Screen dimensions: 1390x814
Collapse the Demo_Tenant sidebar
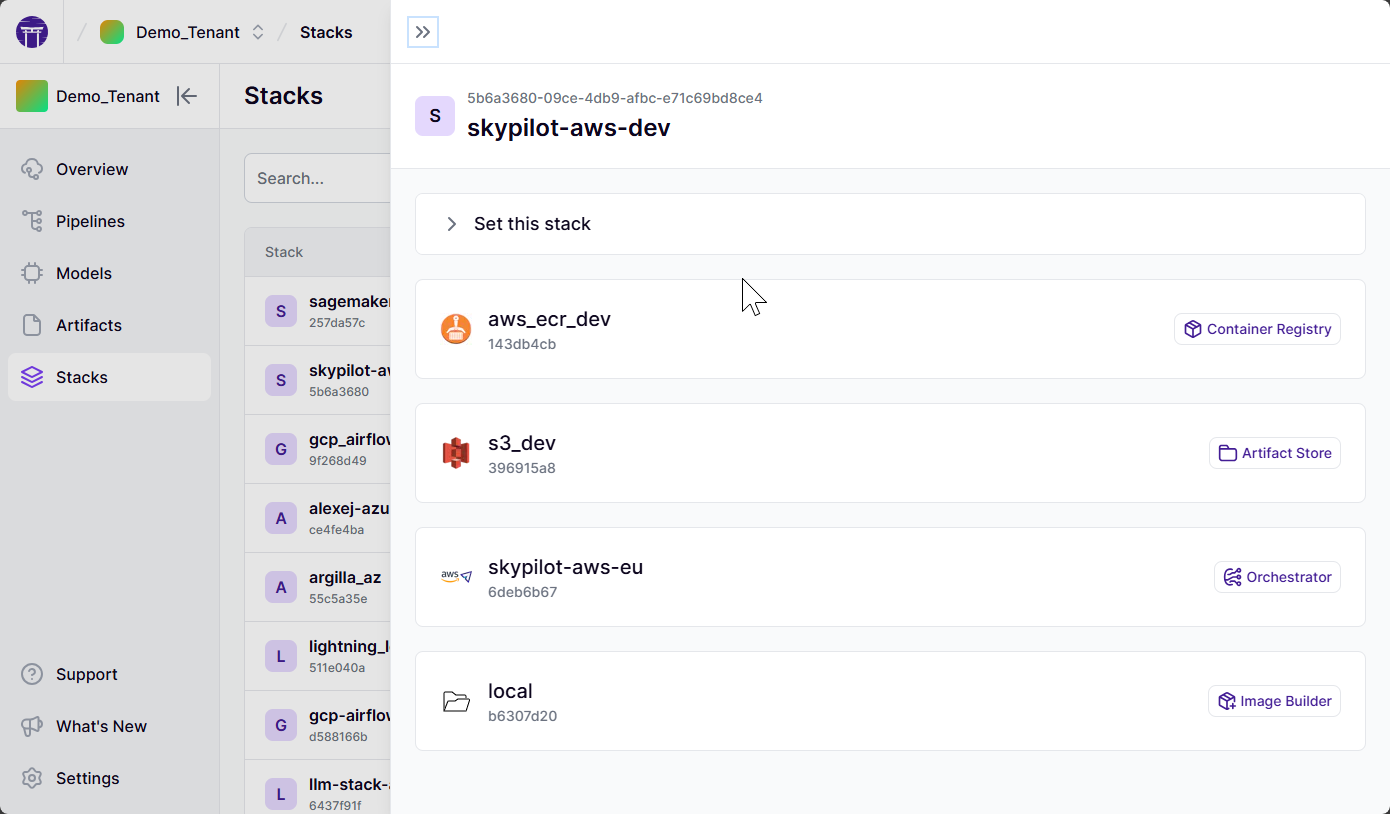[x=187, y=96]
